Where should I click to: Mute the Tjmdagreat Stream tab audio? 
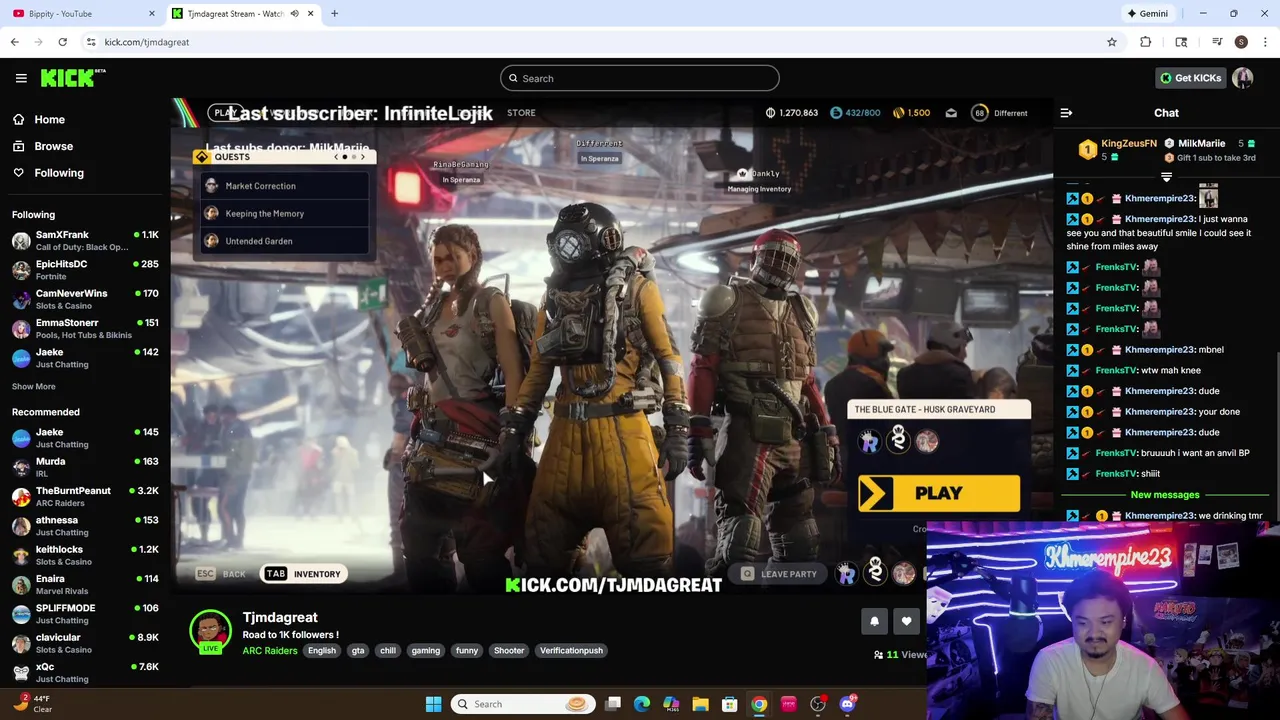294,14
